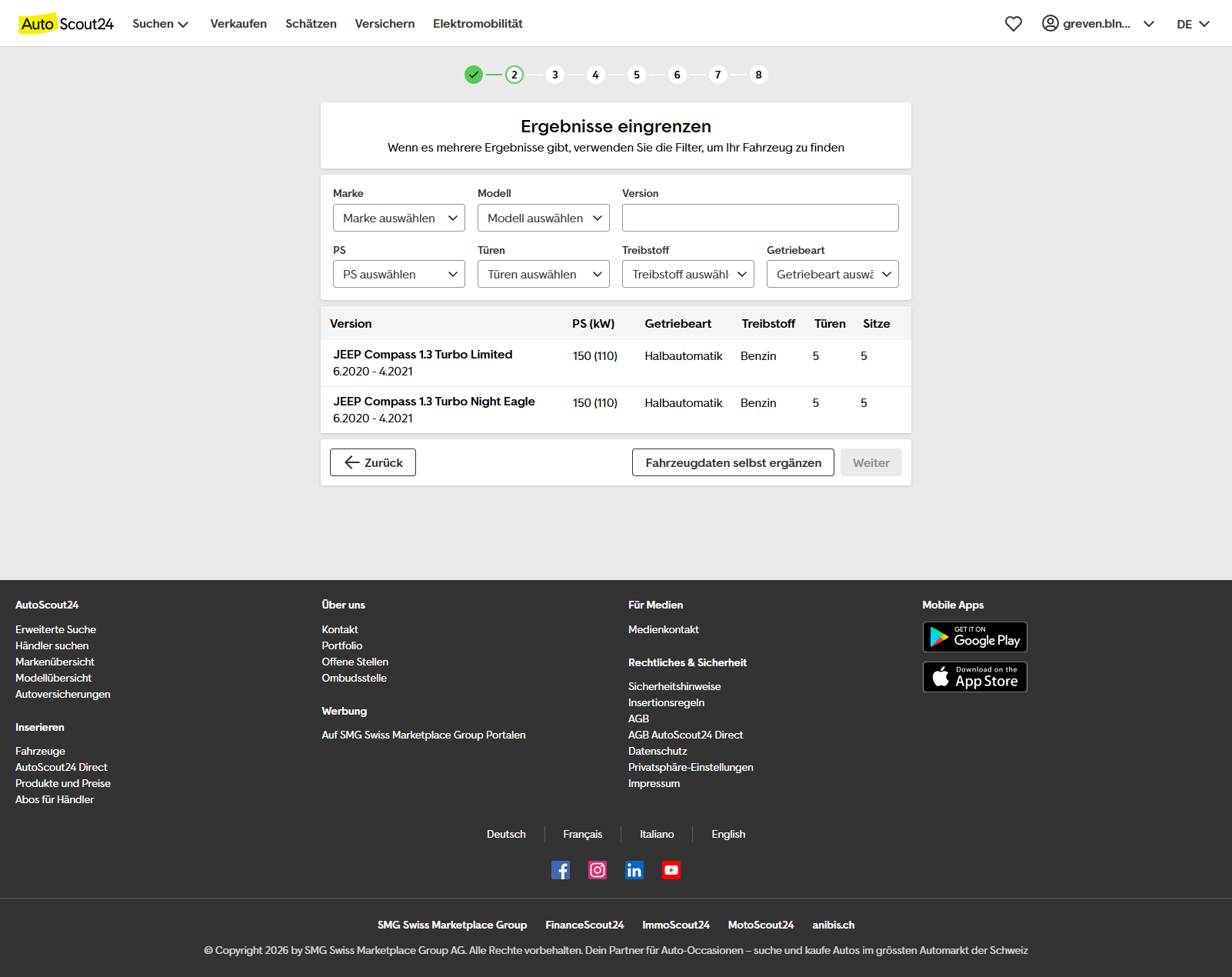
Task: Click step 5 in the progress indicator
Action: 637,75
